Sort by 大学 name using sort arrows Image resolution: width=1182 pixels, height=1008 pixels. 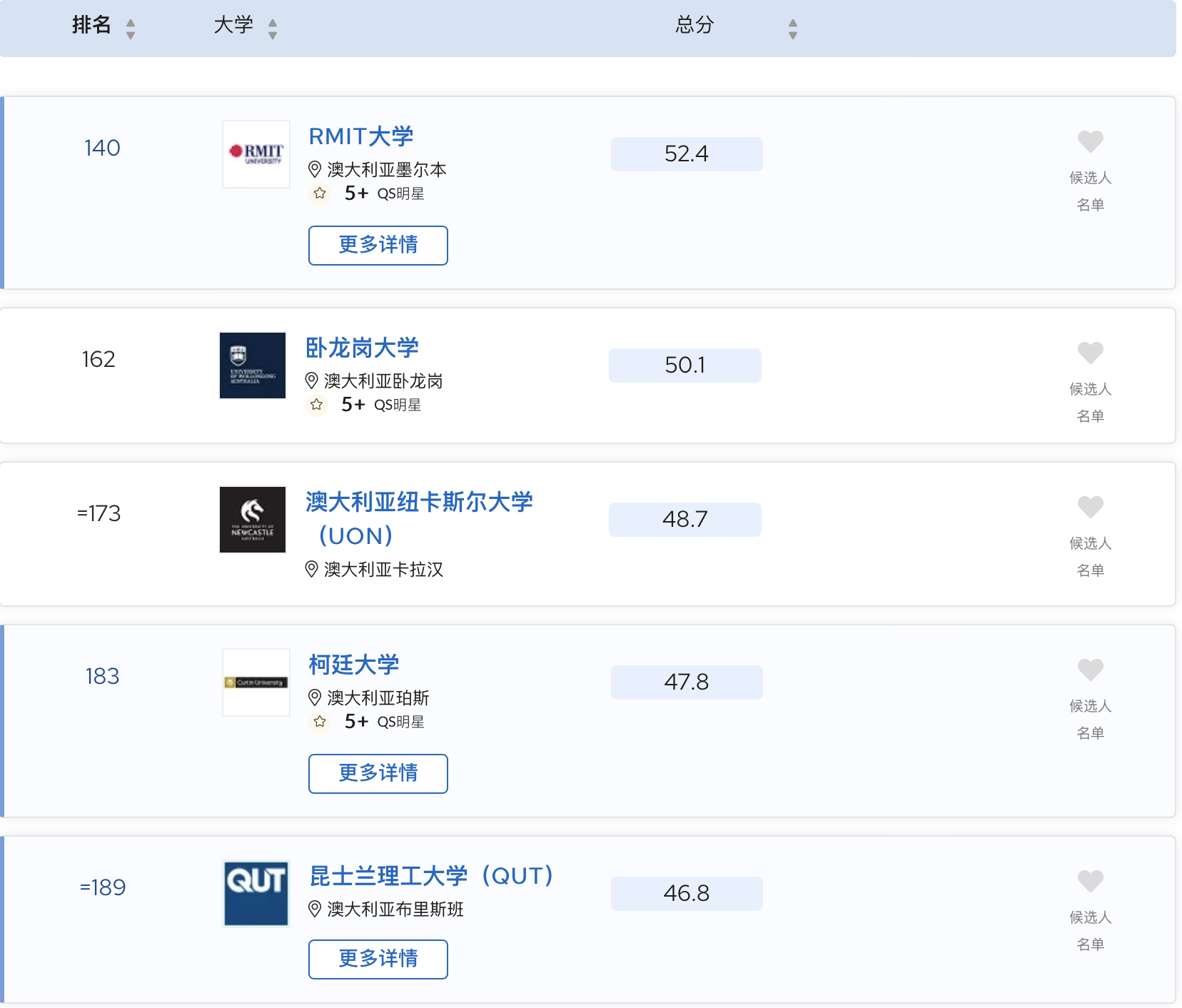[x=273, y=29]
